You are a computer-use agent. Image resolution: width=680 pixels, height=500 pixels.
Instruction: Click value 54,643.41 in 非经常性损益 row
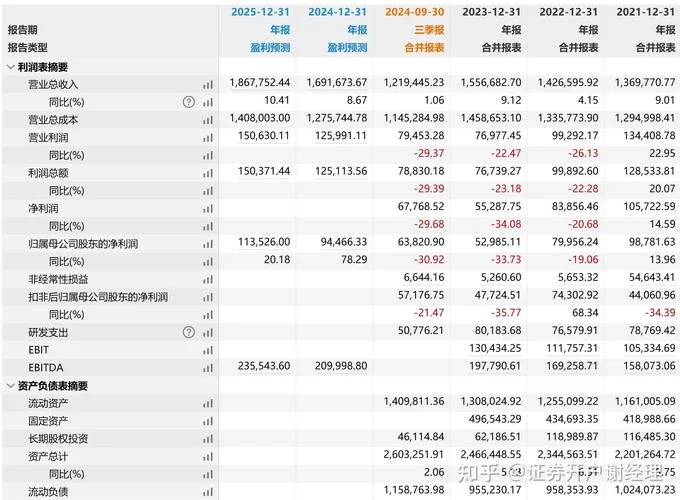click(652, 278)
